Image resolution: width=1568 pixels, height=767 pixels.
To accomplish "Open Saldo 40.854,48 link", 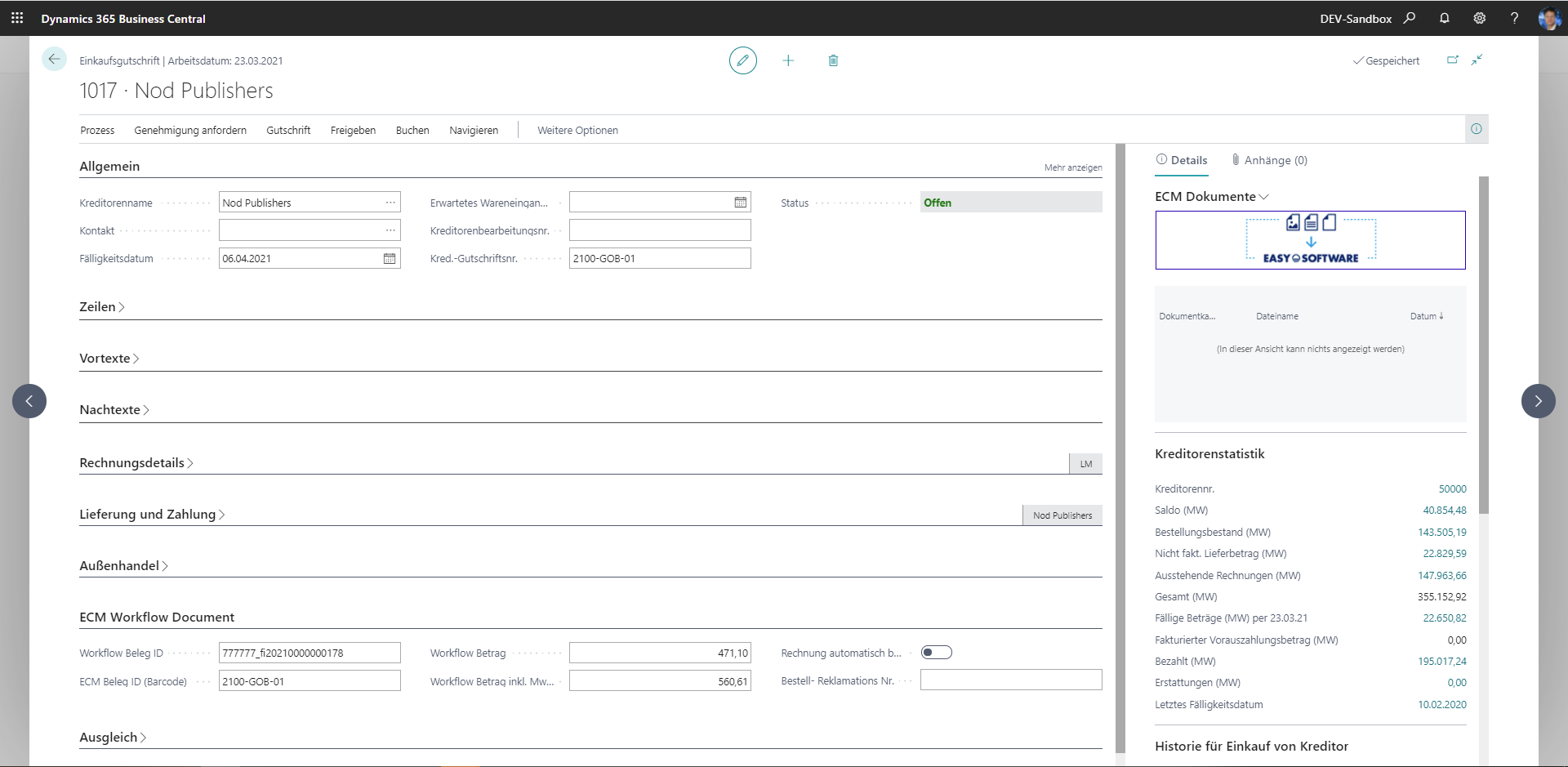I will (1445, 511).
